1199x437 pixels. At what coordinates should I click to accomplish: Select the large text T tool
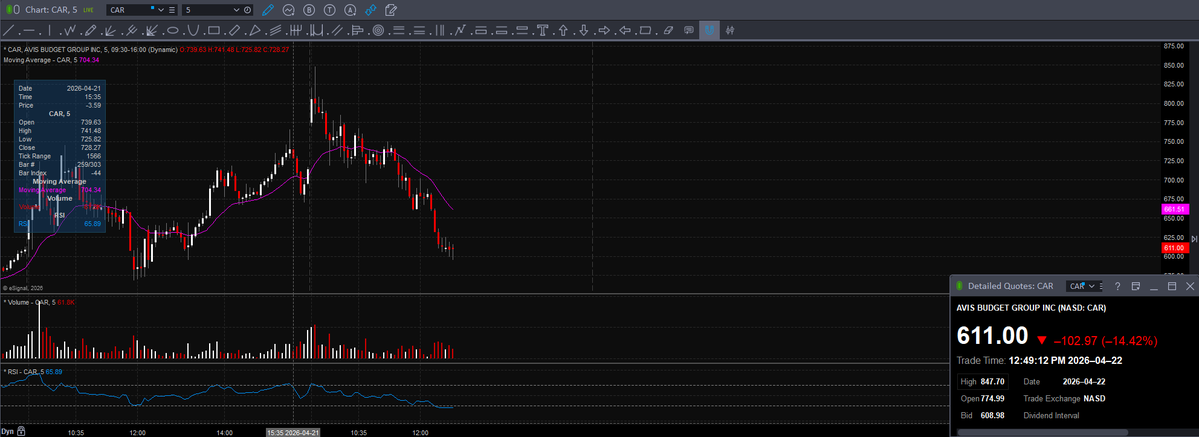pyautogui.click(x=542, y=31)
